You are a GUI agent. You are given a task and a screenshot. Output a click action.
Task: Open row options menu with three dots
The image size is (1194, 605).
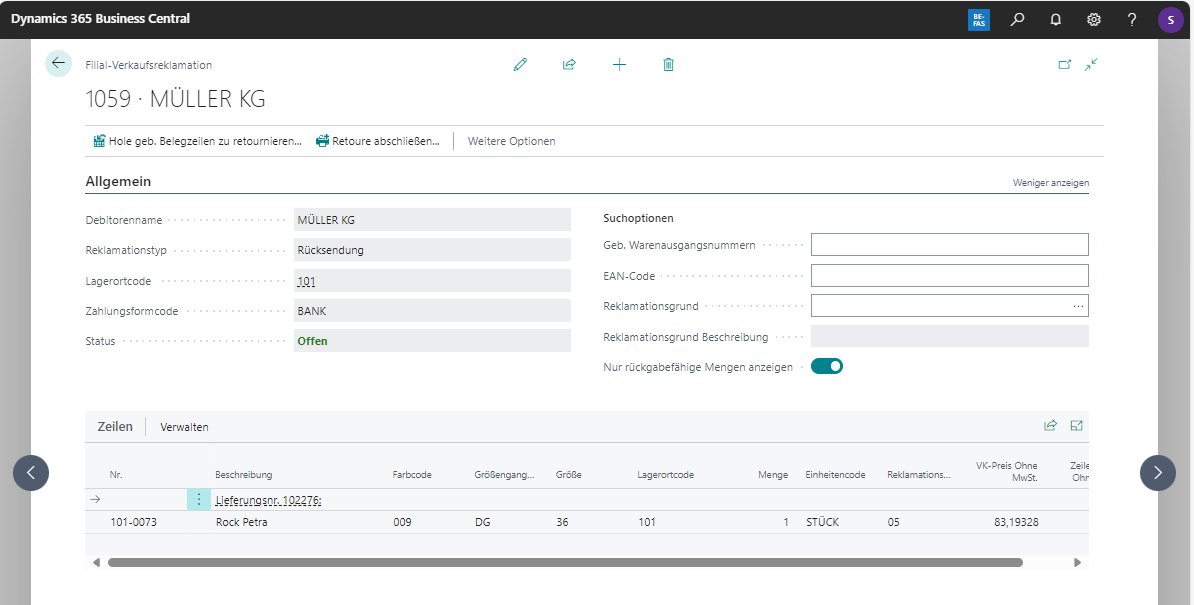click(198, 499)
